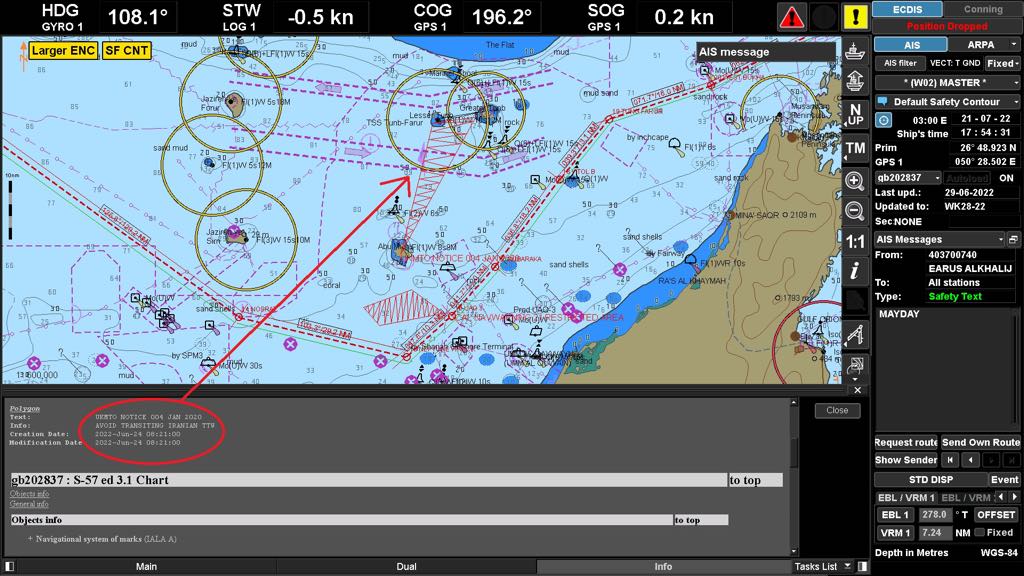
Task: Select the divider measurement tool
Action: pyautogui.click(x=855, y=335)
